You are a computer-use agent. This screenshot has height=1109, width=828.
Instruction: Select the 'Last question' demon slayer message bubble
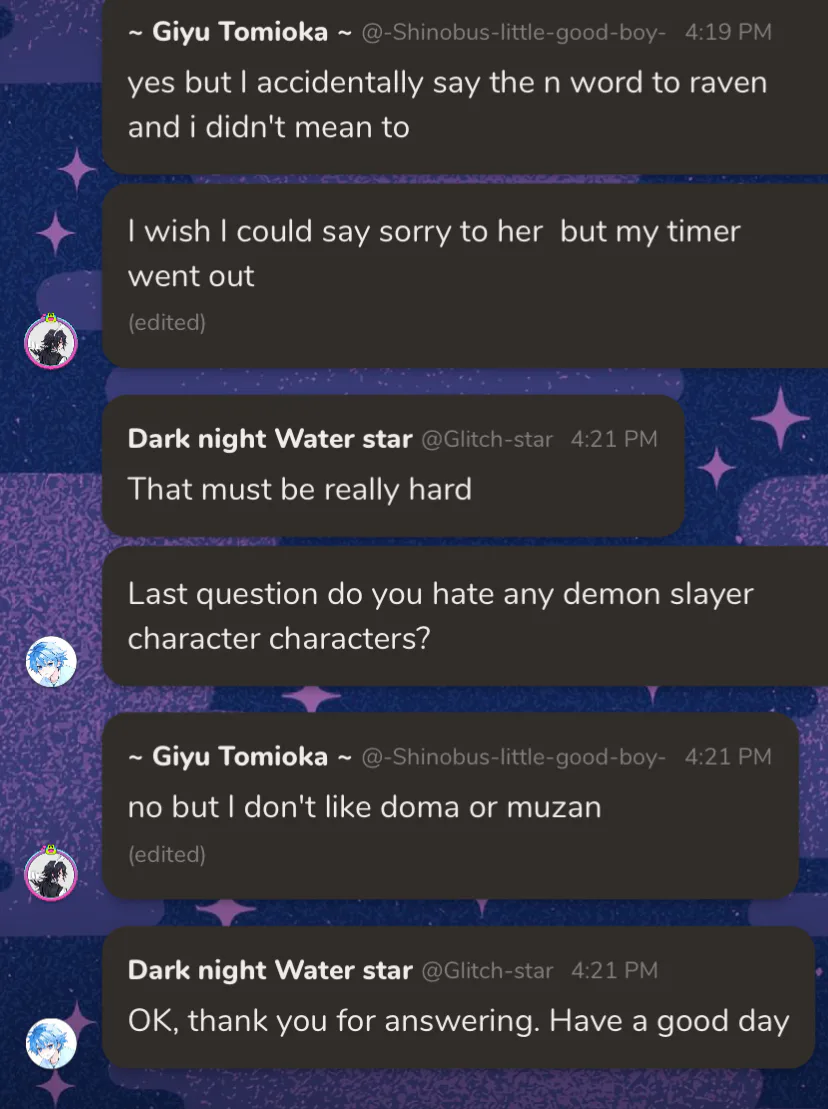click(440, 616)
